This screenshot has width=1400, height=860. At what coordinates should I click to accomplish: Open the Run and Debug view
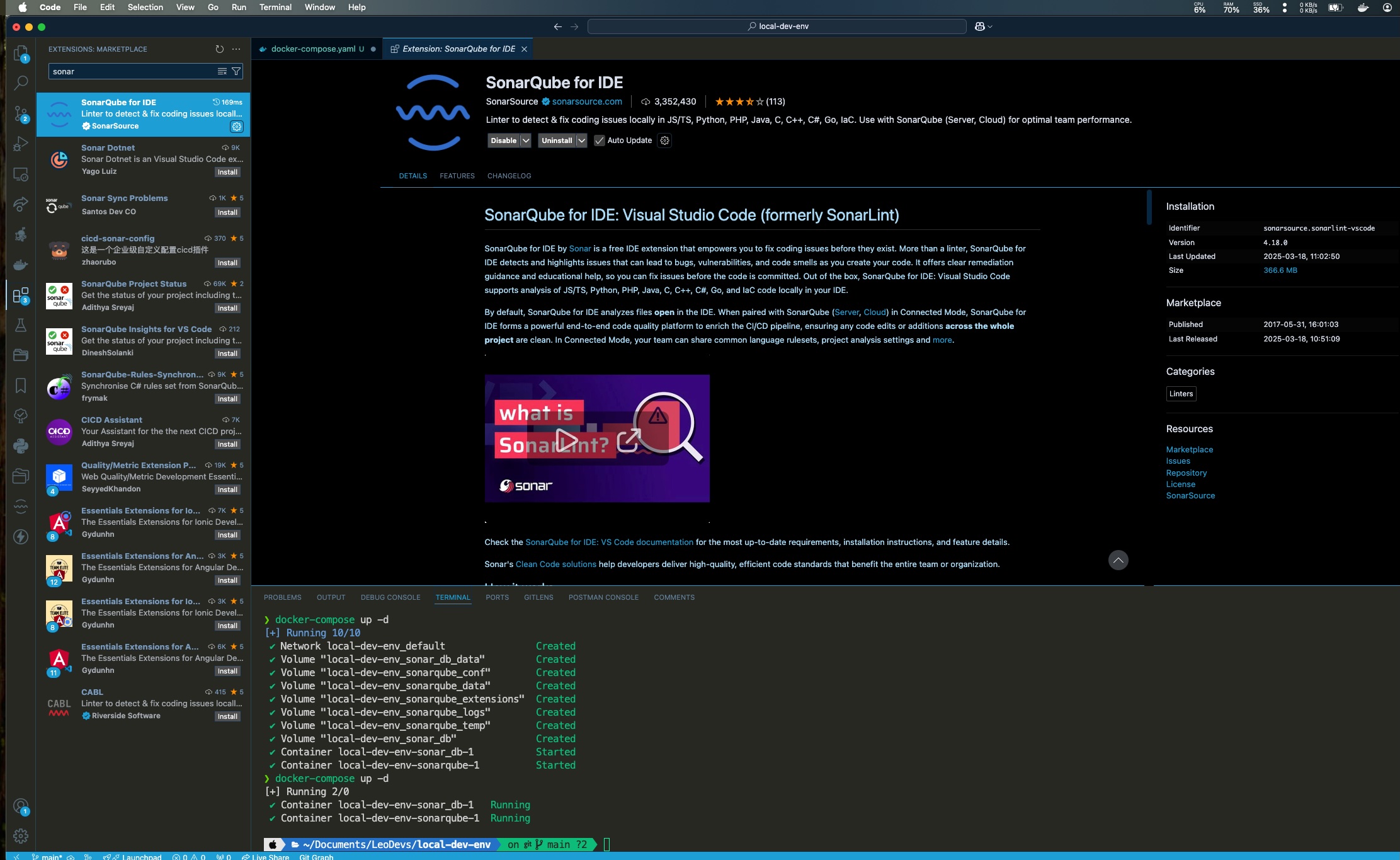coord(21,144)
